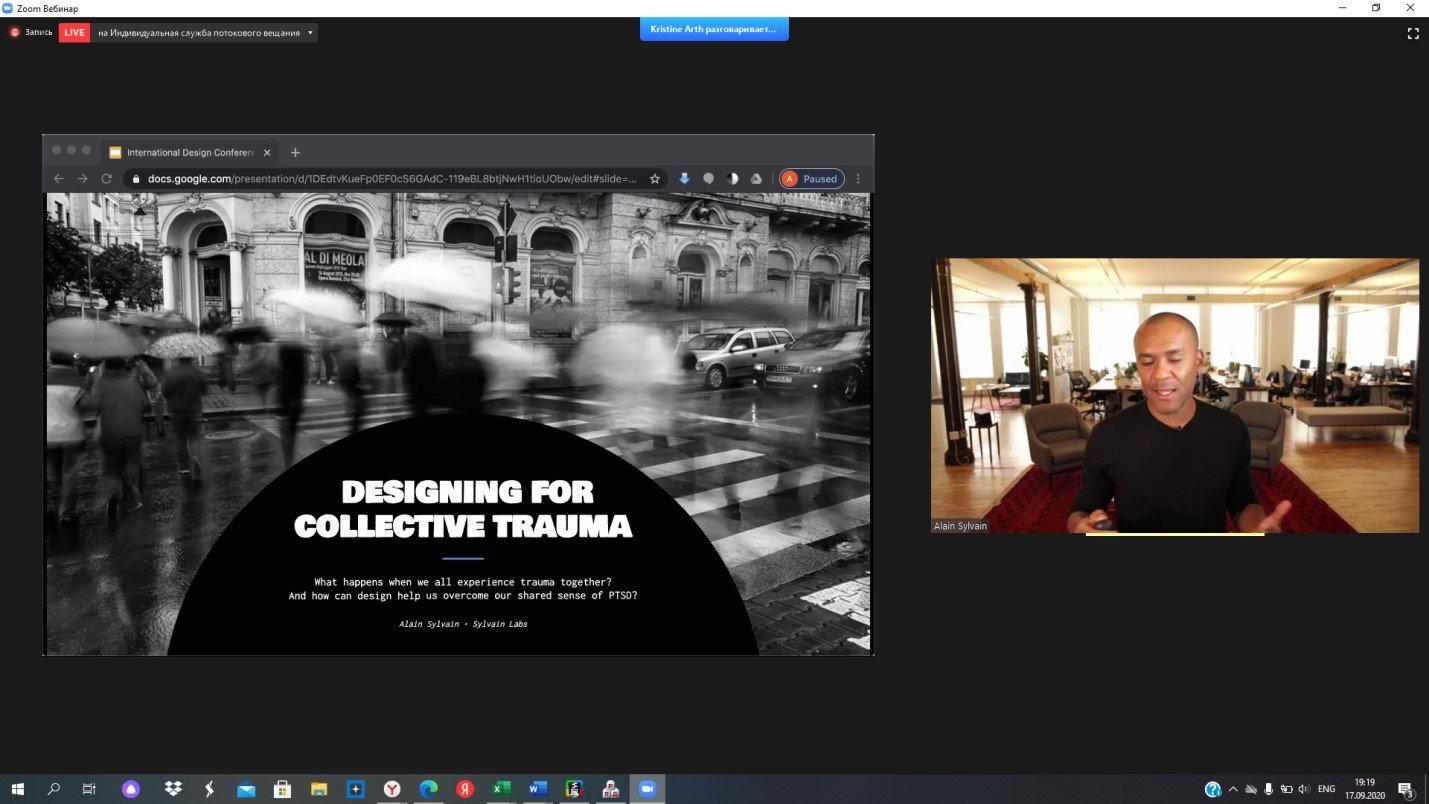This screenshot has height=804, width=1429.
Task: Click the Alain Sylvain name label
Action: click(x=961, y=525)
